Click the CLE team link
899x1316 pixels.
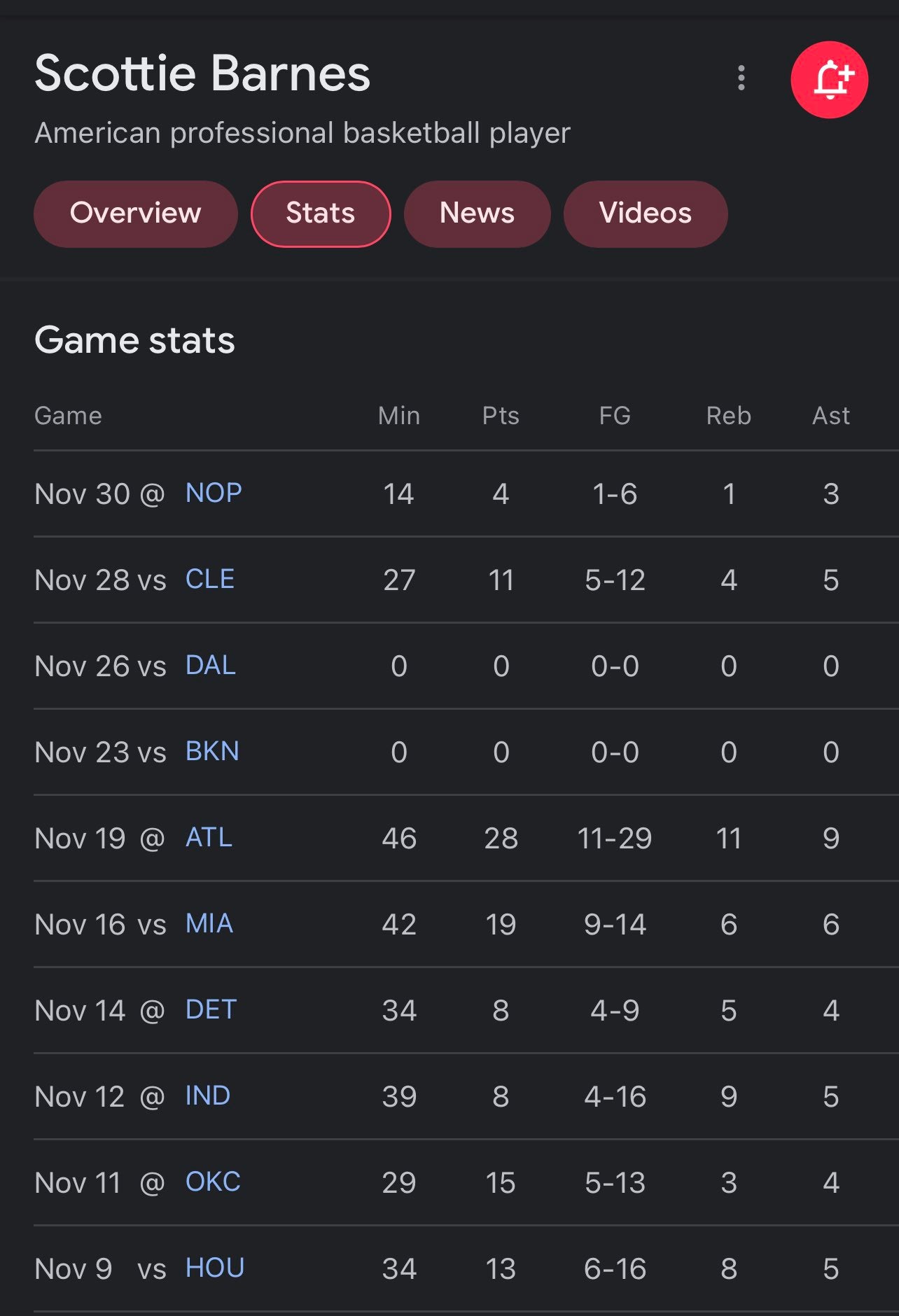210,580
